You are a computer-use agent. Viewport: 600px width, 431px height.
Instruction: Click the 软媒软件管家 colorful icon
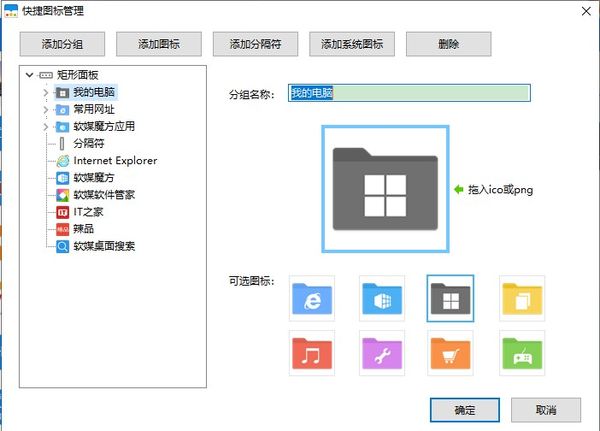62,195
